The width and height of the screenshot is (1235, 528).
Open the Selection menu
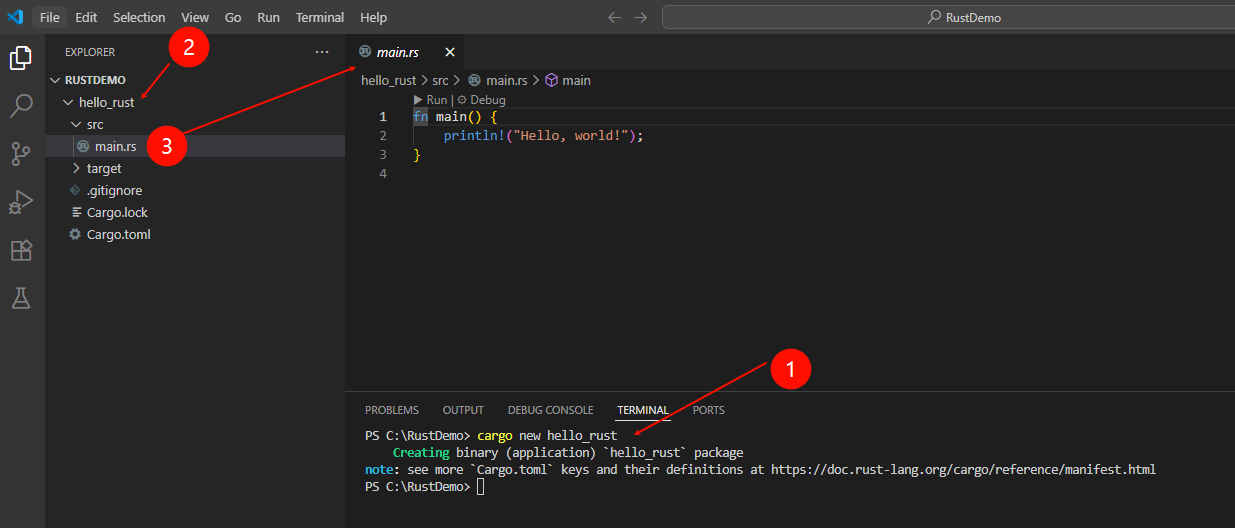point(139,17)
